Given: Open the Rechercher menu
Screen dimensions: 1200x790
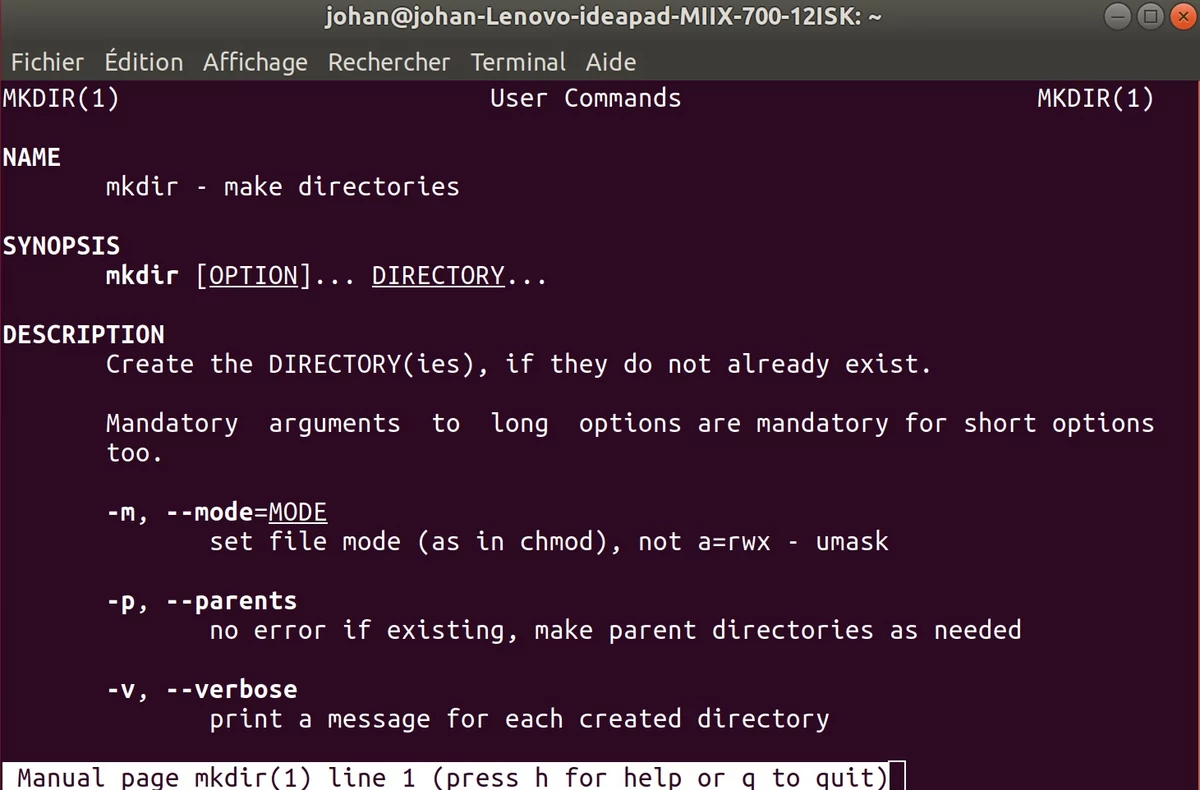Looking at the screenshot, I should (x=389, y=62).
